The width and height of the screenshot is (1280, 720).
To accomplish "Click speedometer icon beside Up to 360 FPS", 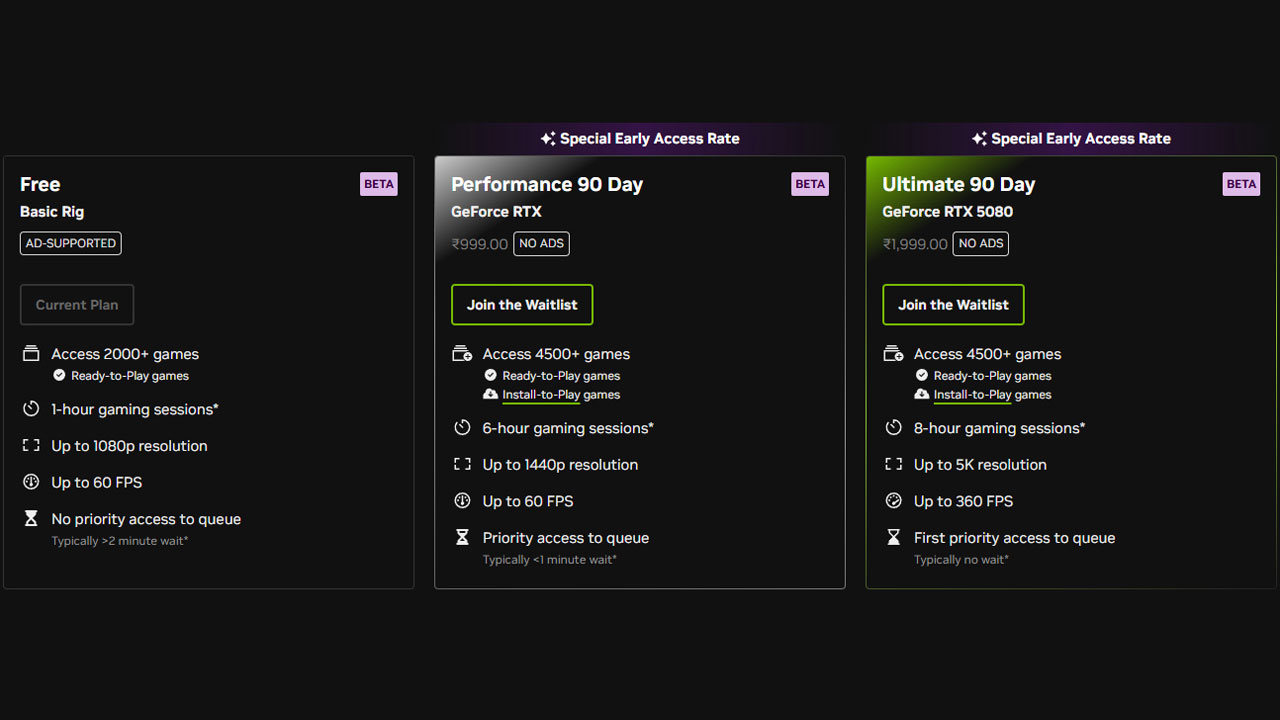I will tap(893, 501).
